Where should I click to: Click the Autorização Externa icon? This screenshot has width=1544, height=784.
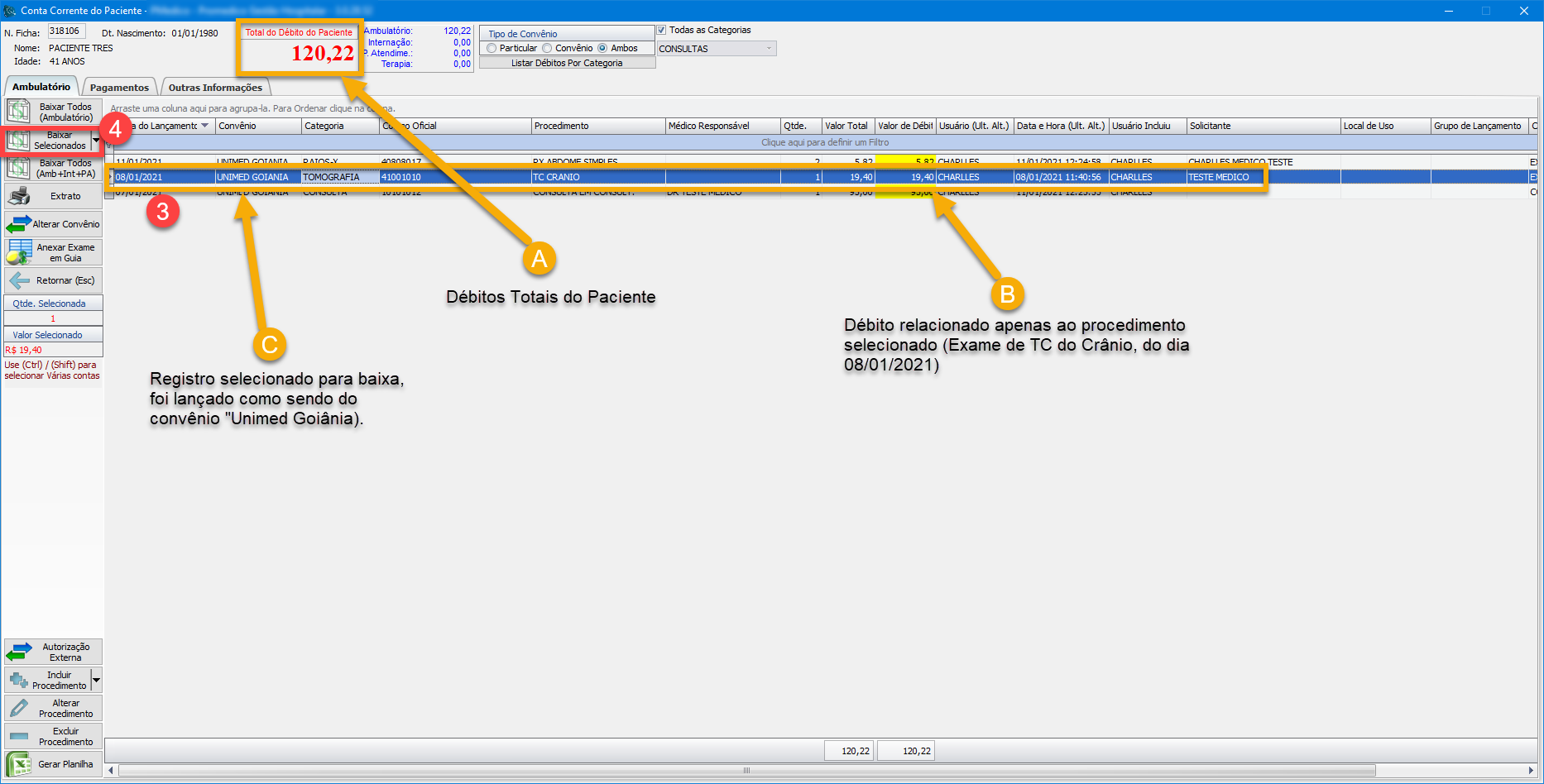(18, 652)
